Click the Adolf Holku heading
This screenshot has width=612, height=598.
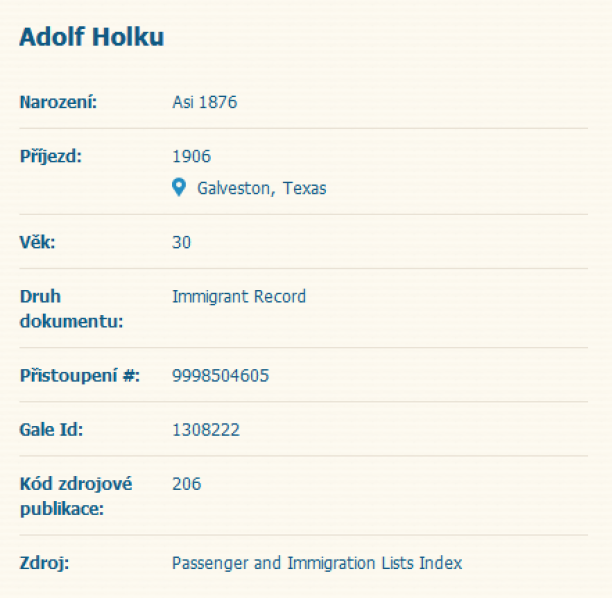[x=91, y=37]
